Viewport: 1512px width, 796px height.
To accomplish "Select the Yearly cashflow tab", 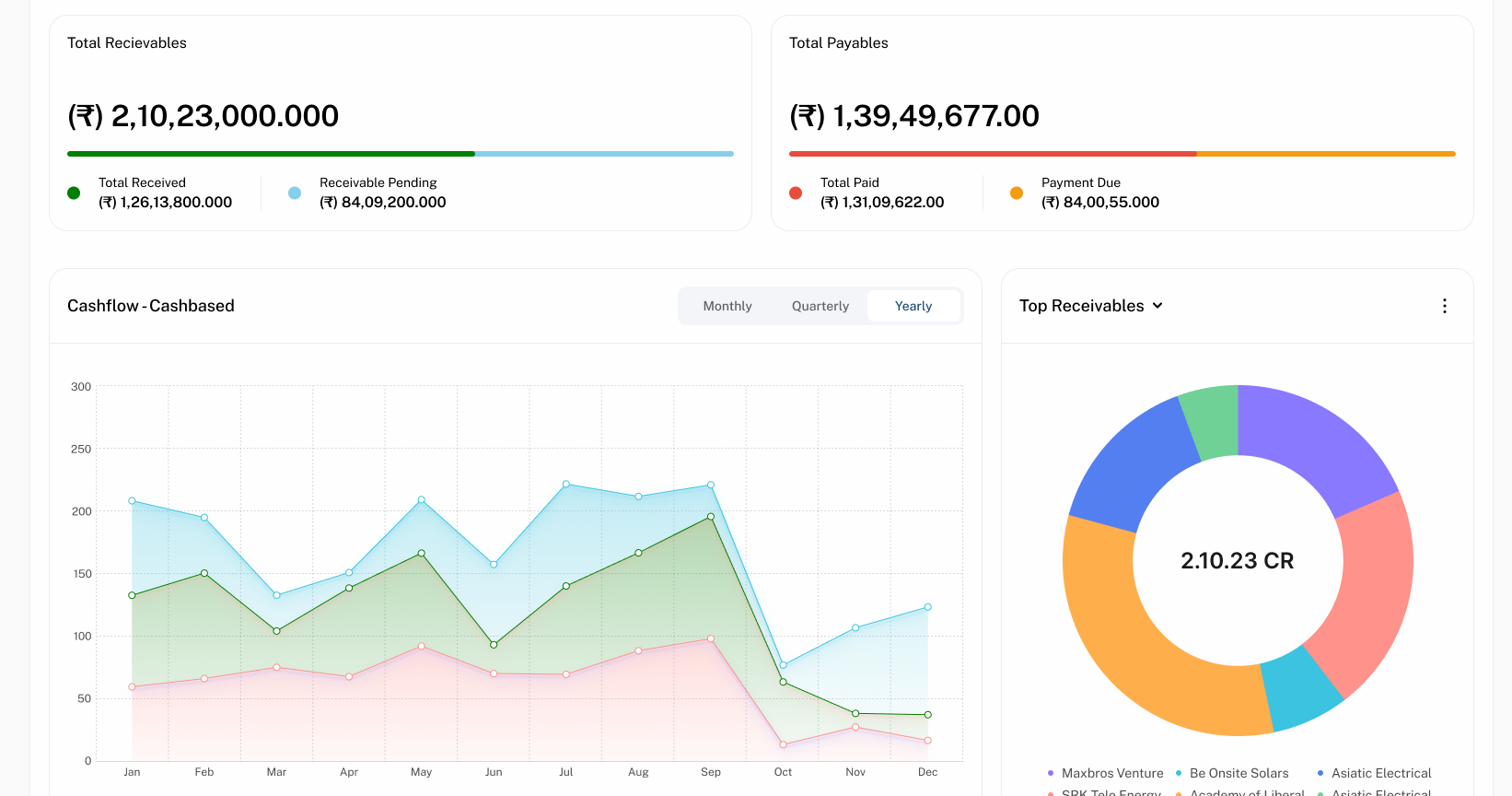I will tap(913, 306).
